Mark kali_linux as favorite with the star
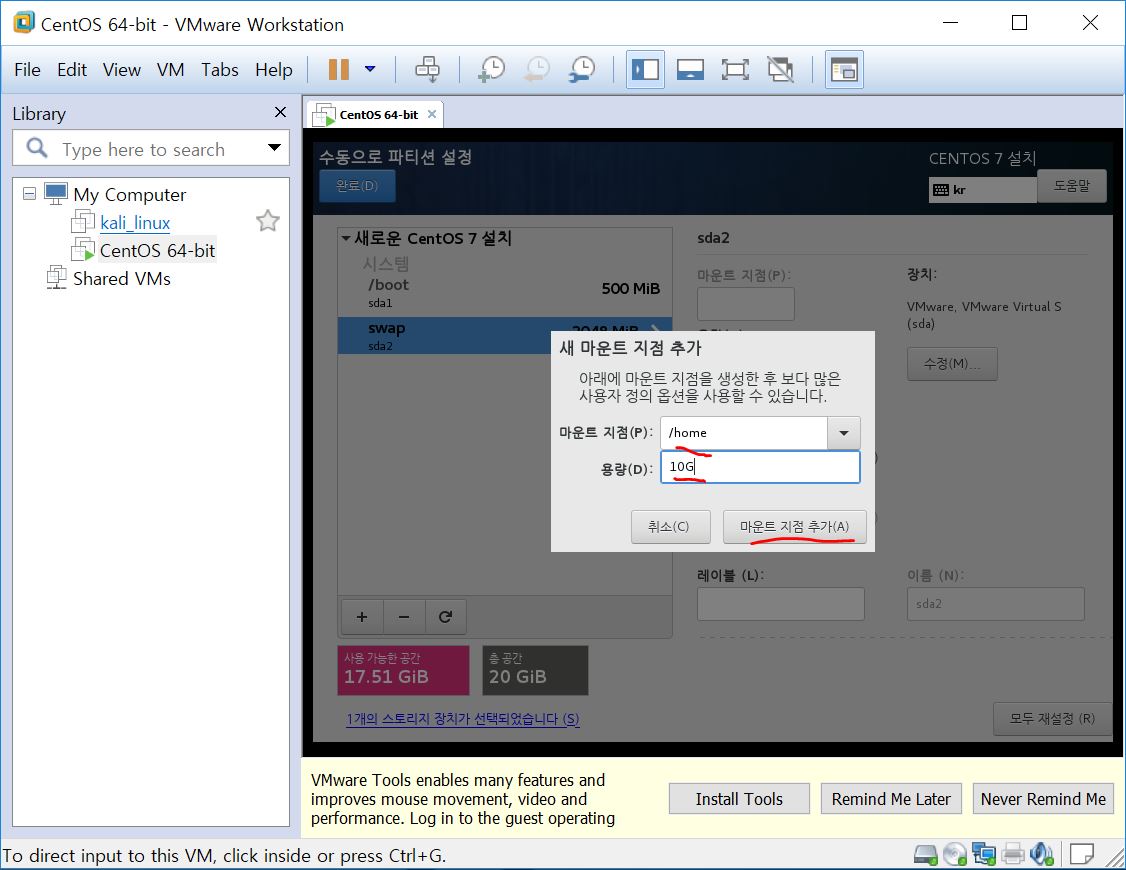This screenshot has width=1126, height=870. (x=268, y=220)
